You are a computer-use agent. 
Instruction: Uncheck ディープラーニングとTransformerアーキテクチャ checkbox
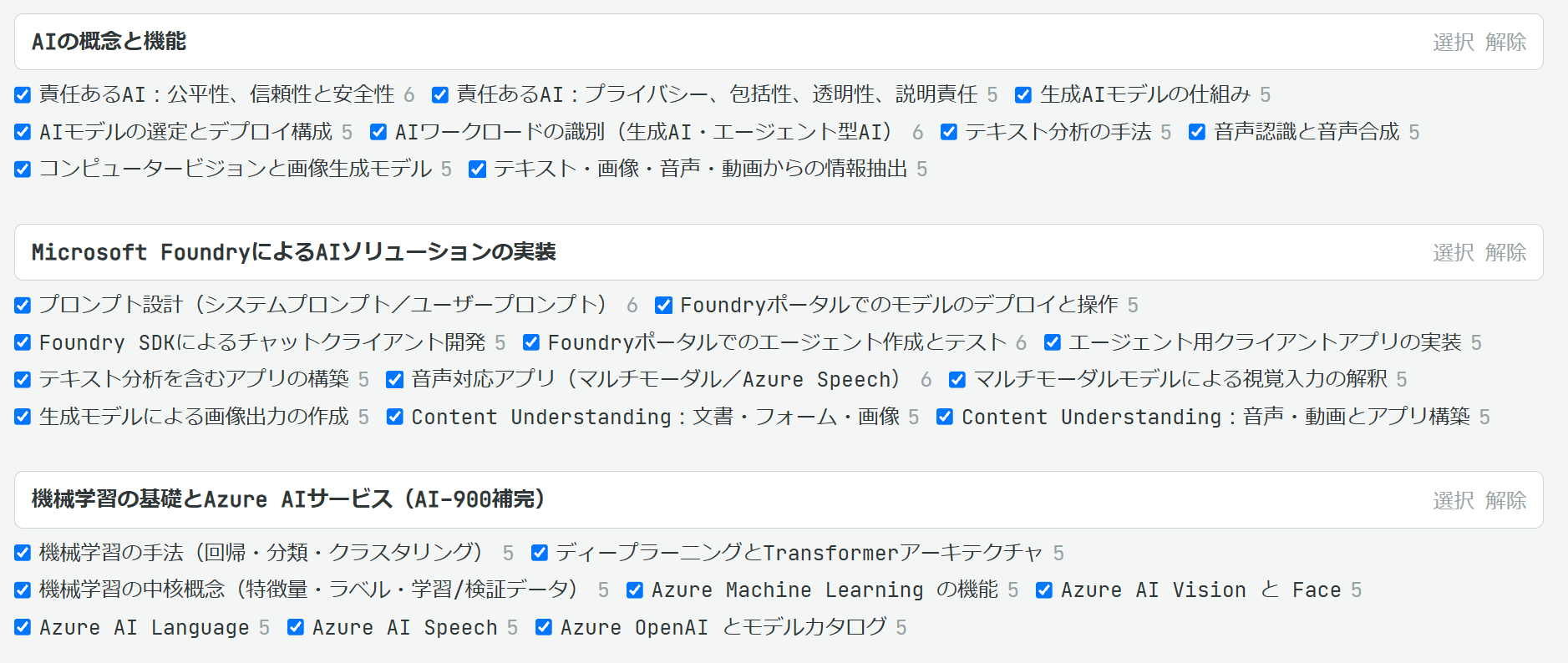pyautogui.click(x=540, y=553)
